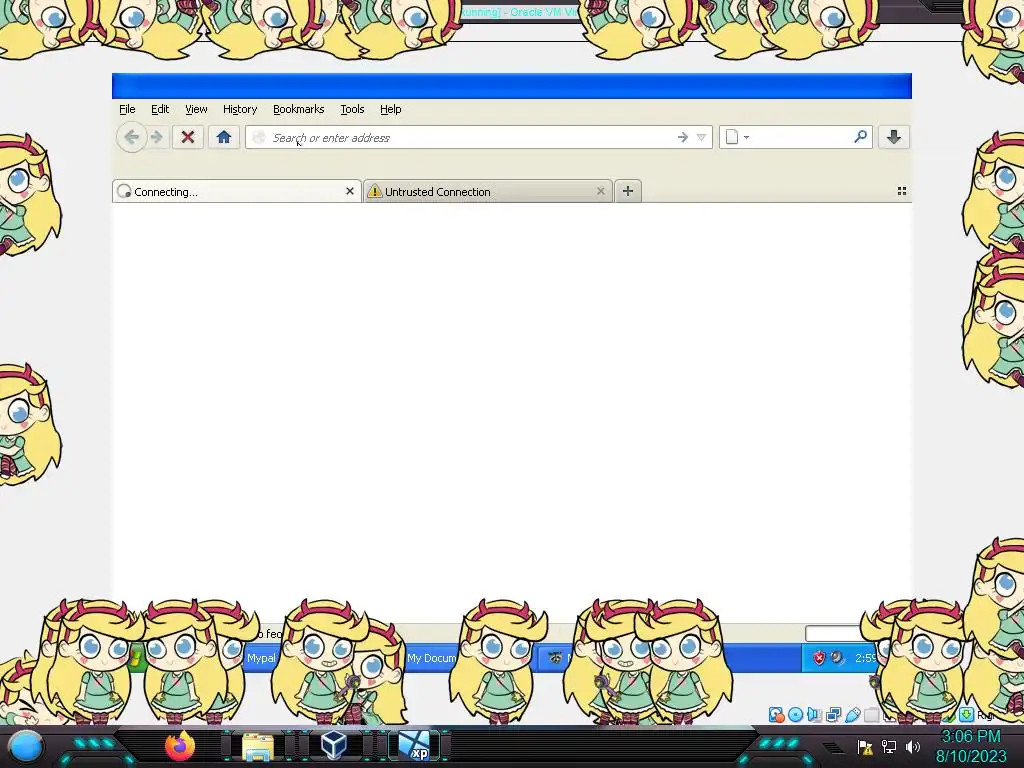The image size is (1024, 768).
Task: Click the XP security shield tray icon
Action: (x=819, y=658)
